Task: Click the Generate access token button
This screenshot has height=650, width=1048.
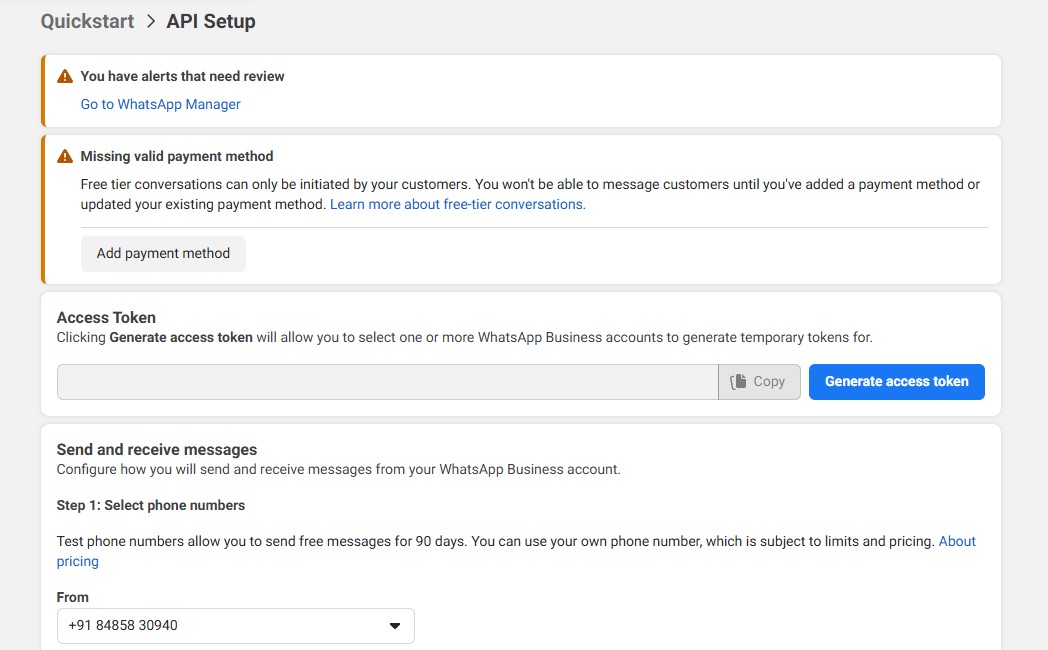Action: coord(896,381)
